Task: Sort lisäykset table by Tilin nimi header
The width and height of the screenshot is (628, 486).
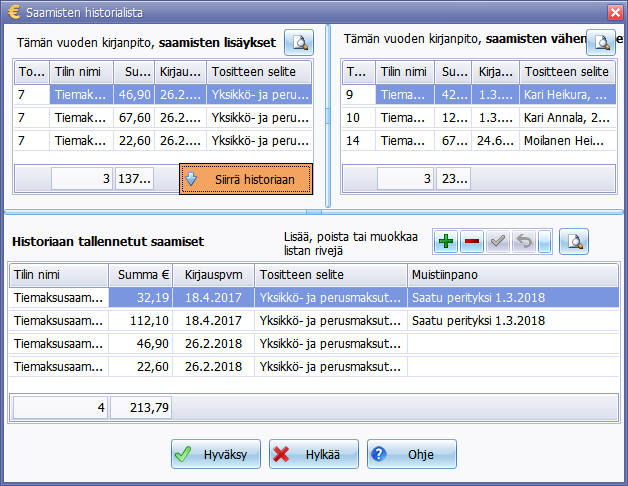Action: click(x=82, y=72)
